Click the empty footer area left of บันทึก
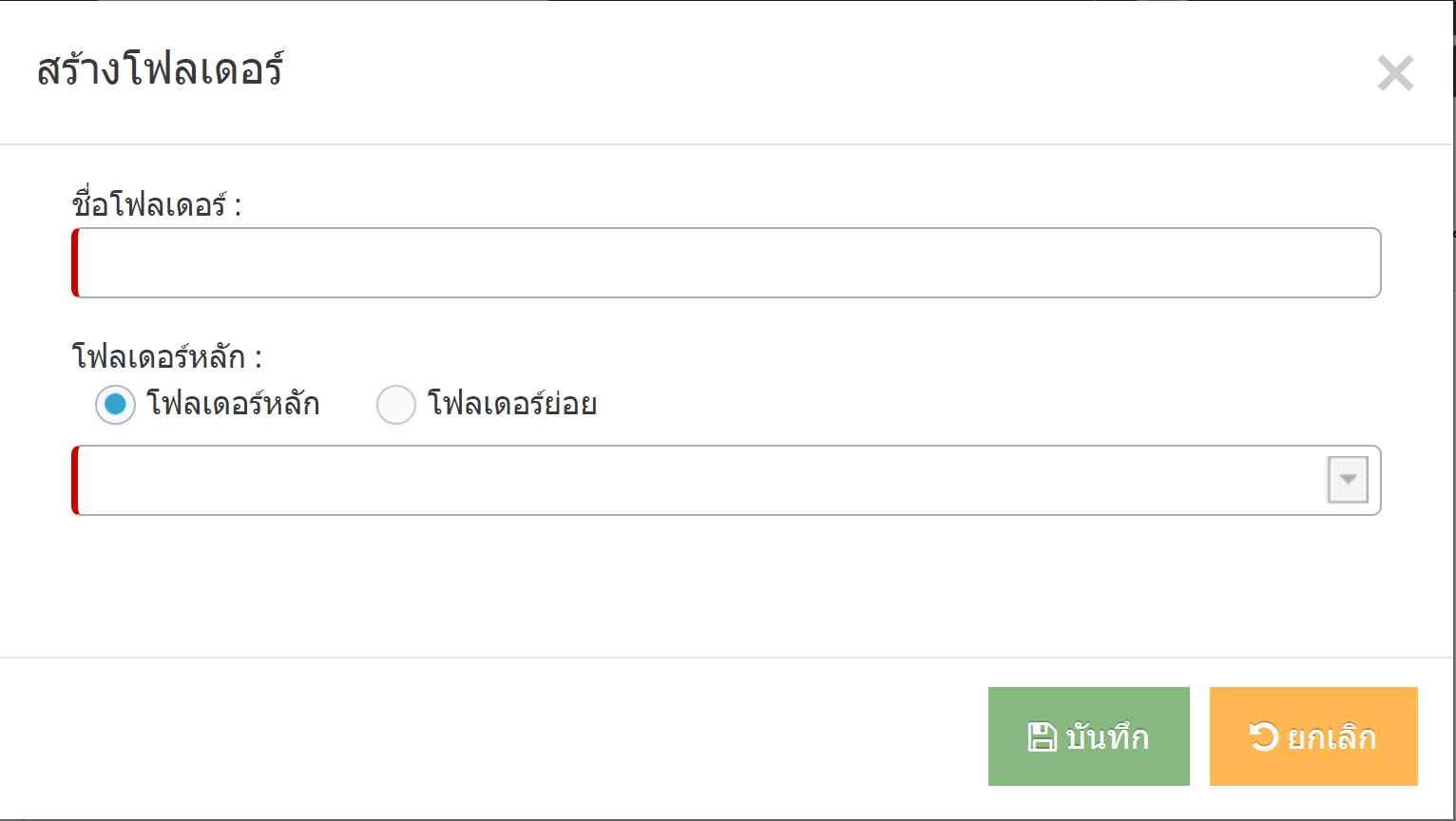Viewport: 1456px width, 821px height. point(494,737)
